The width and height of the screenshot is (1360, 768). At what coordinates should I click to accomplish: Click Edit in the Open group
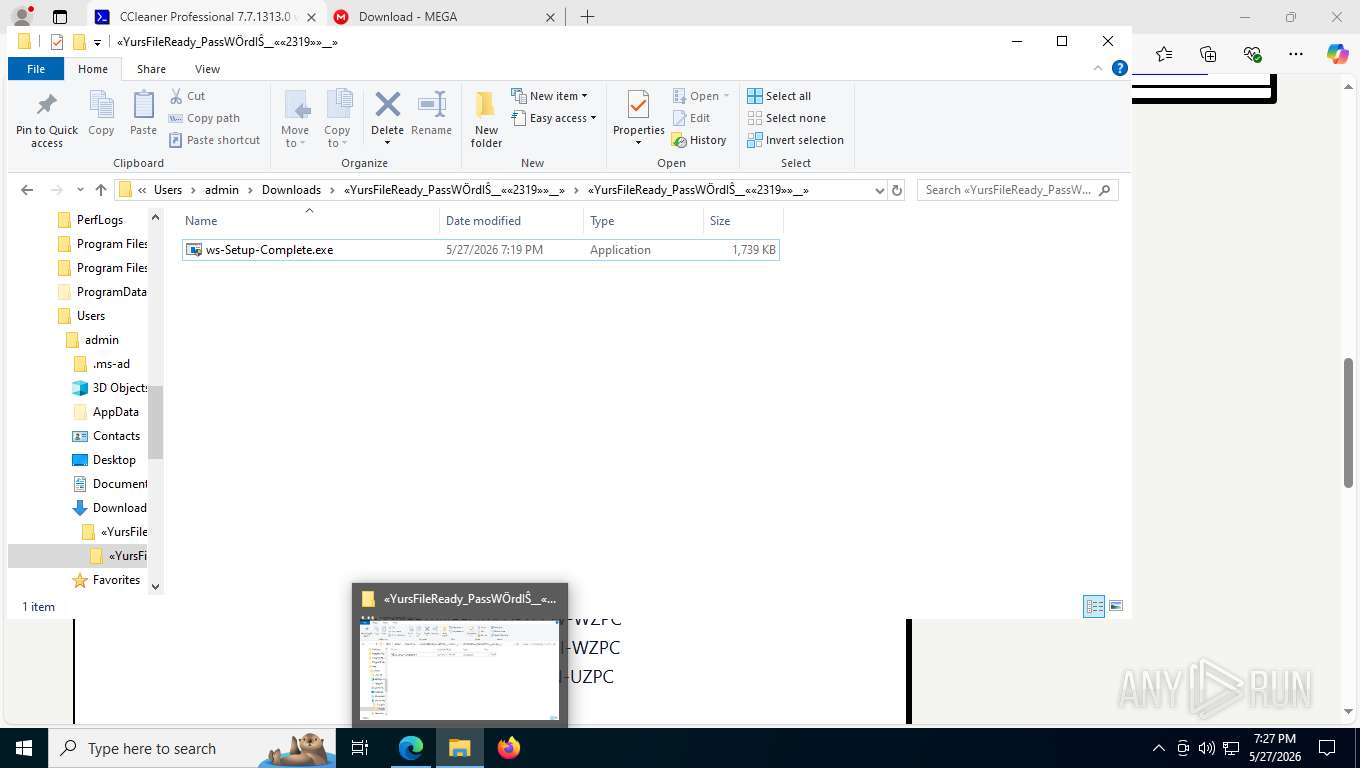[x=691, y=118]
